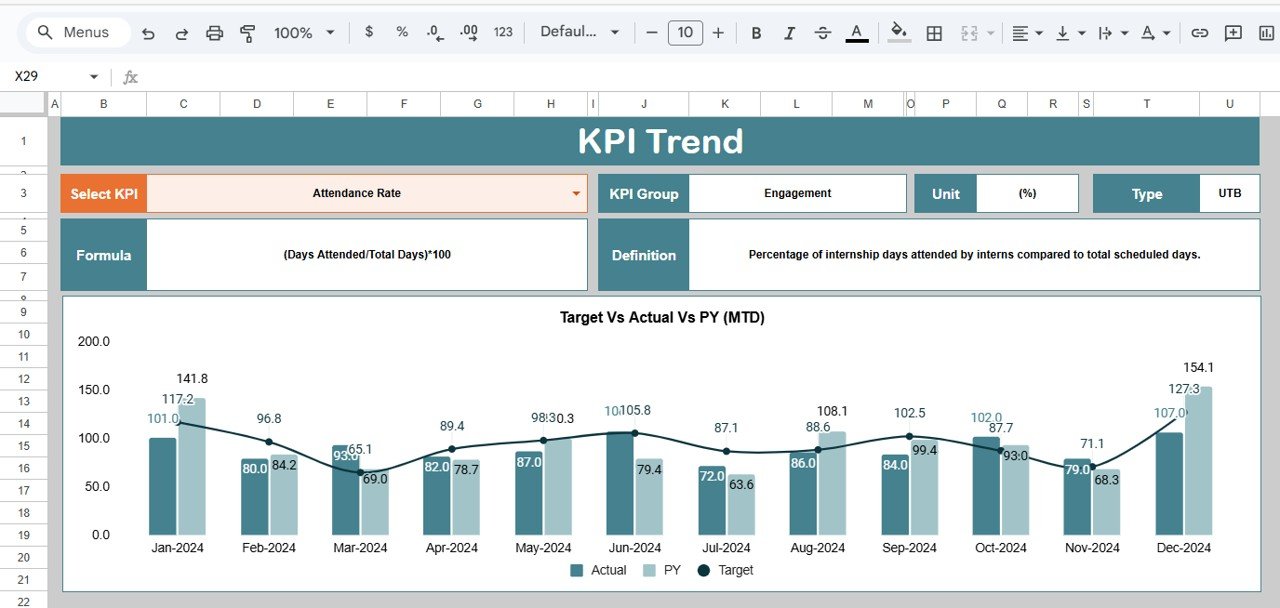The height and width of the screenshot is (608, 1280).
Task: Toggle italic formatting
Action: click(789, 32)
